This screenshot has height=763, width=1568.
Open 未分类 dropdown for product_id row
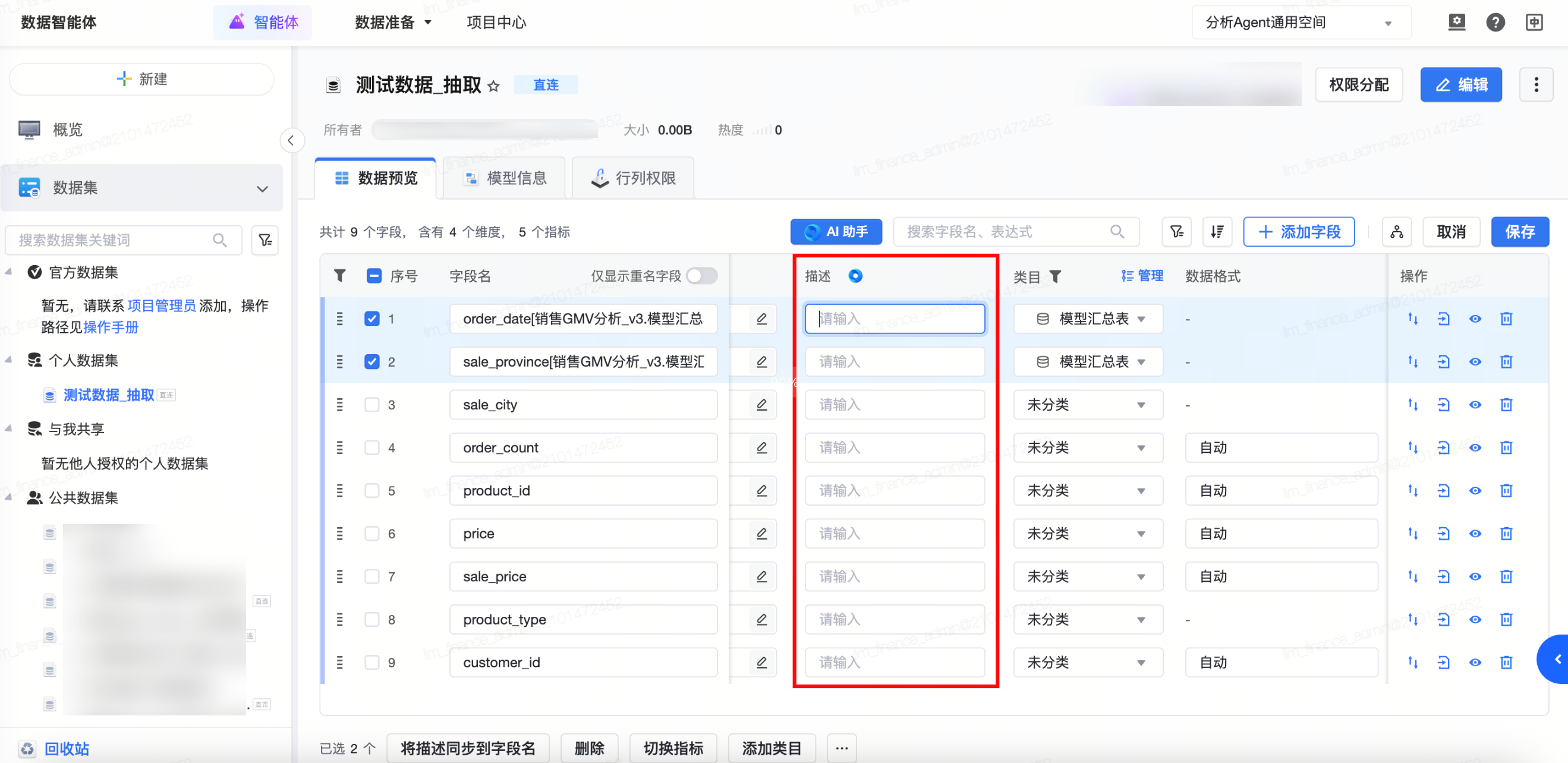point(1087,490)
